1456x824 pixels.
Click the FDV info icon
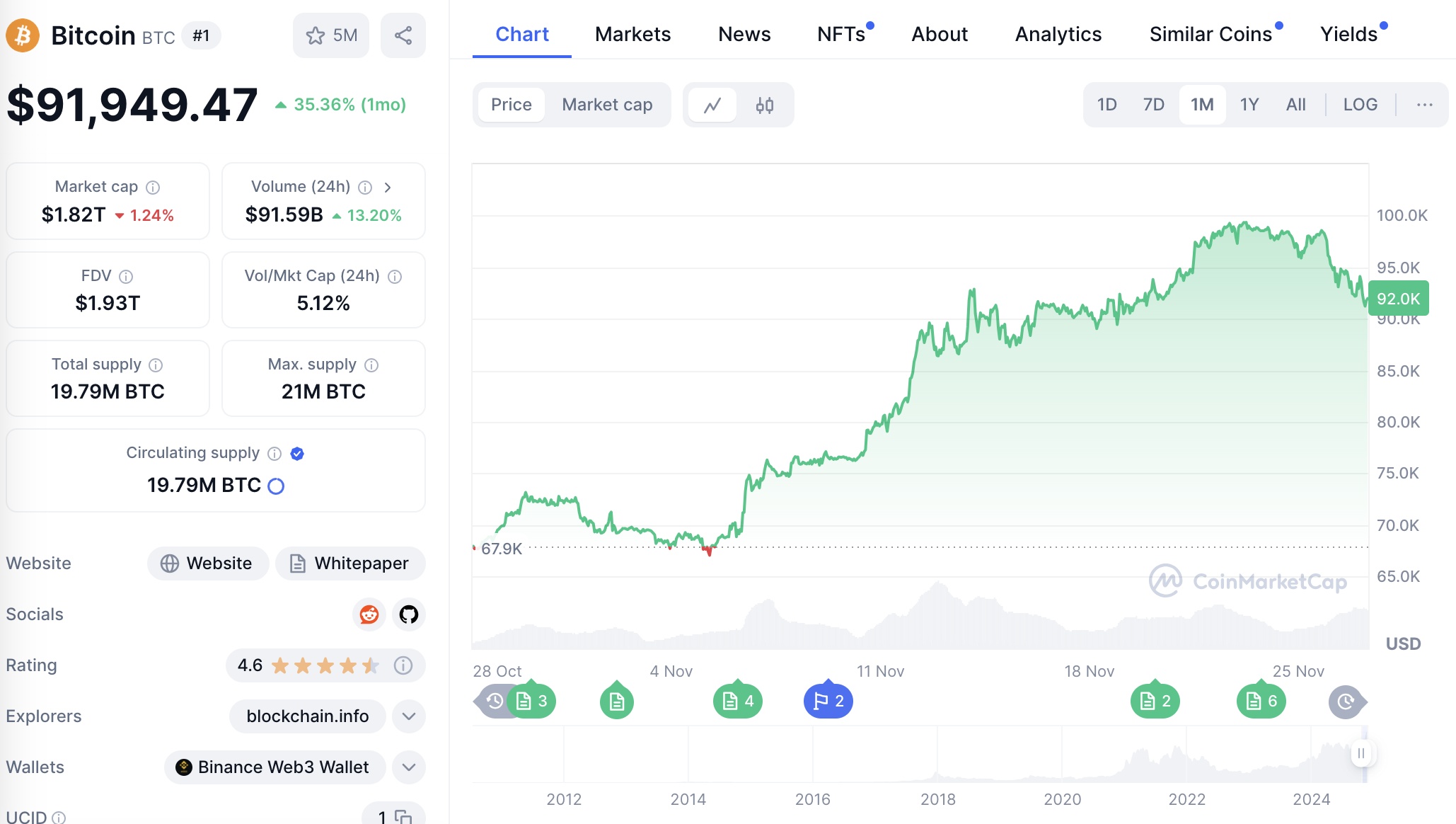pyautogui.click(x=126, y=276)
